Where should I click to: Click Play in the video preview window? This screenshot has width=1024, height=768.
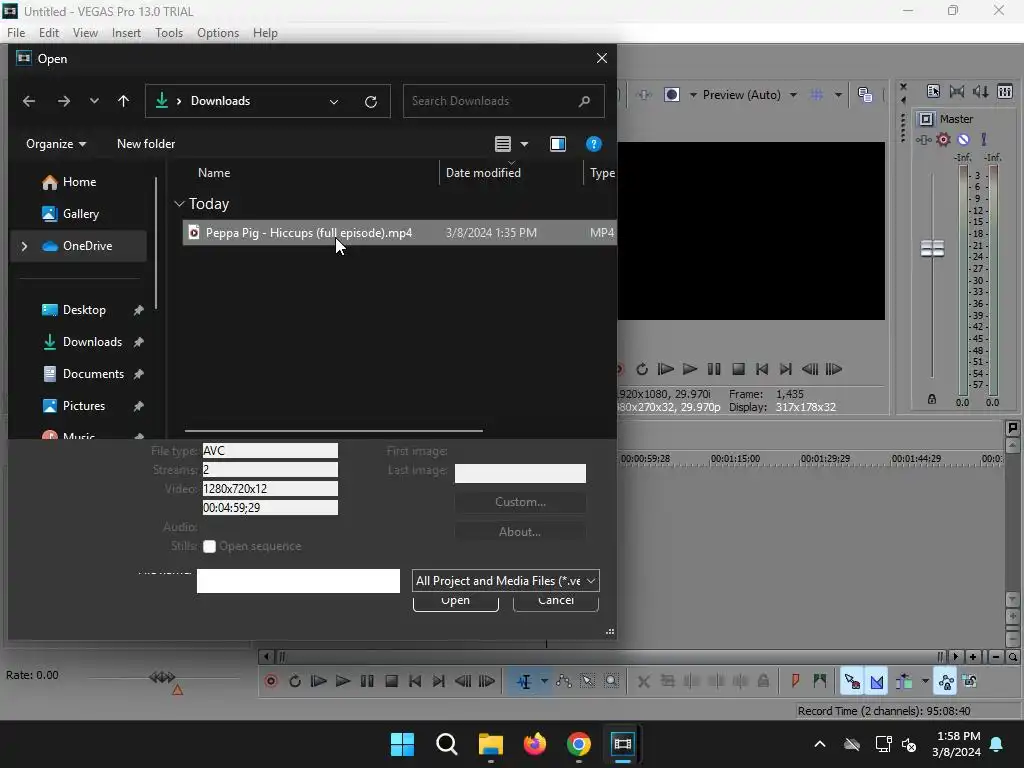(x=690, y=369)
